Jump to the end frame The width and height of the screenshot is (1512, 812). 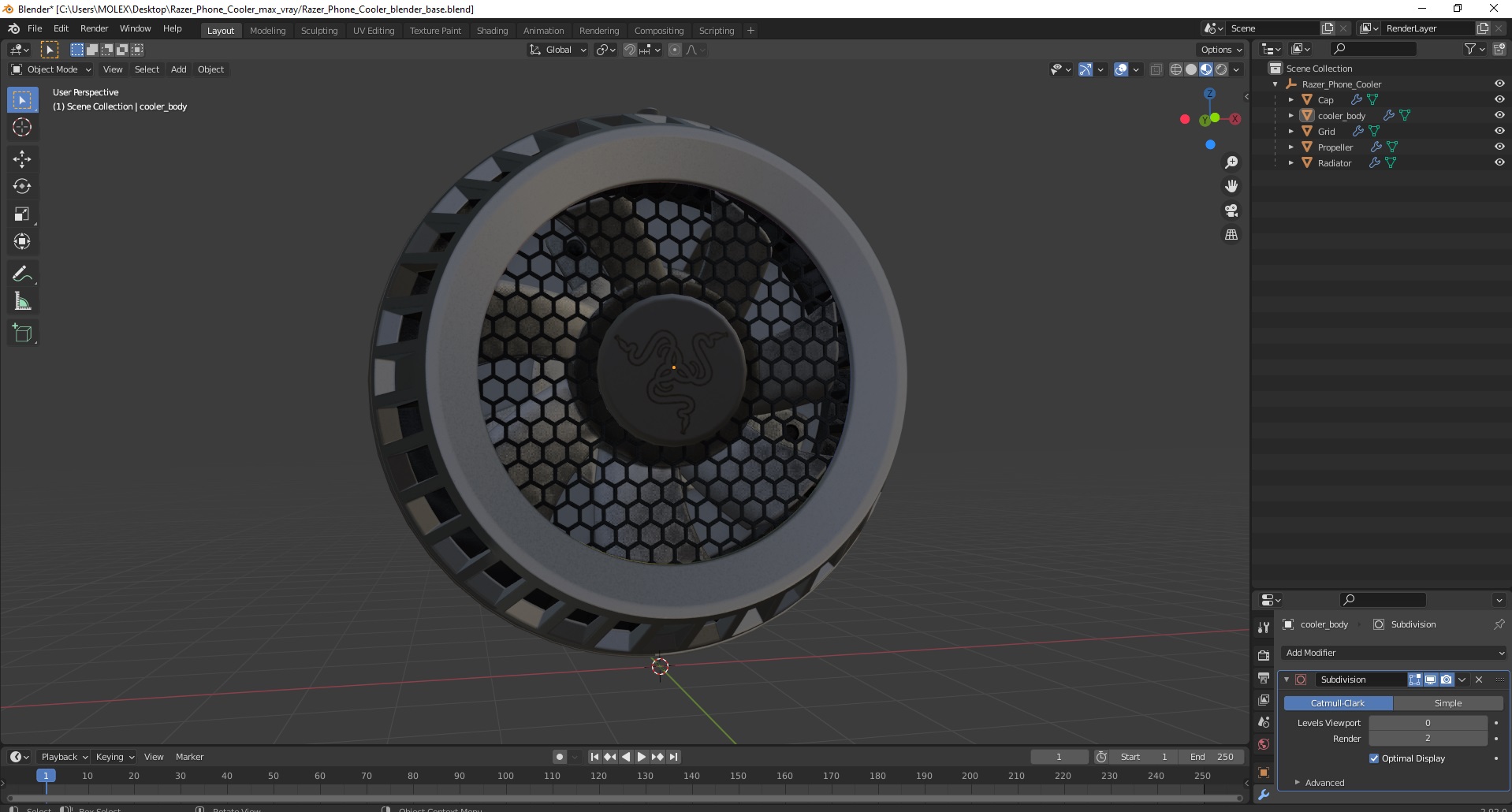[x=673, y=757]
